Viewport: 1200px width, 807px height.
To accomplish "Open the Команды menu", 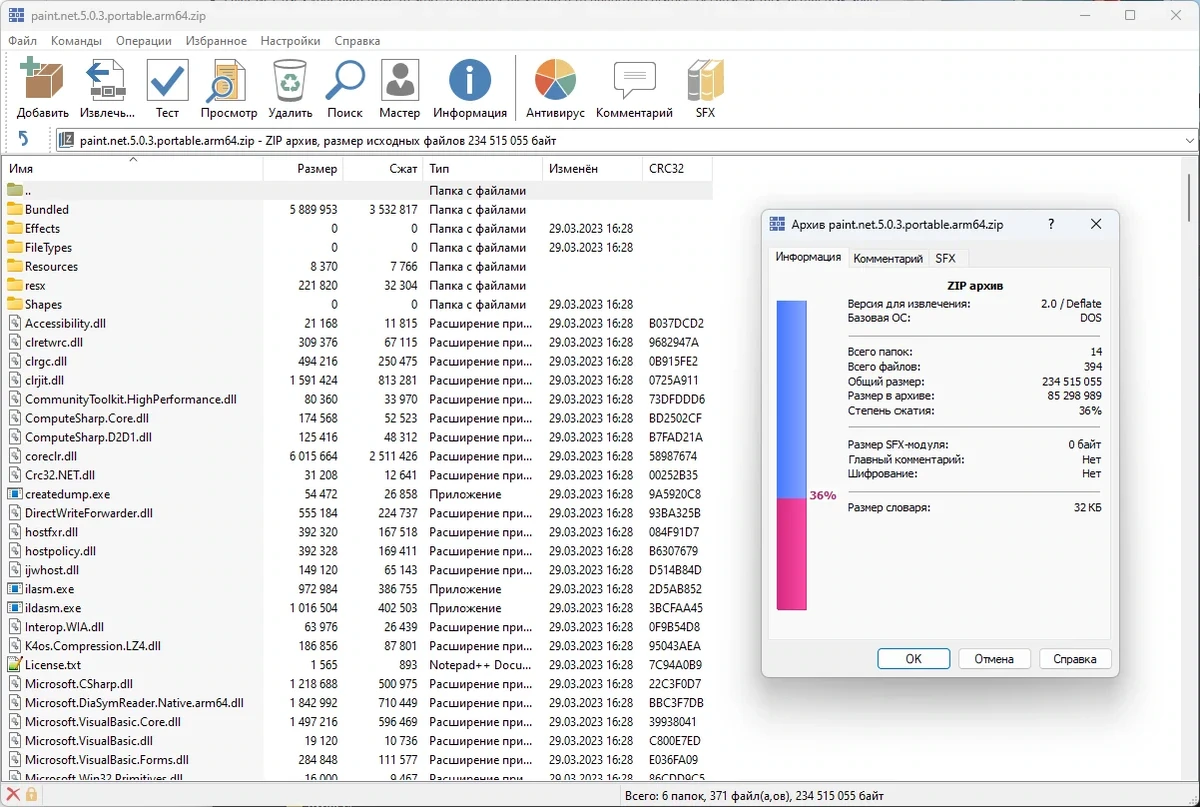I will (x=77, y=41).
